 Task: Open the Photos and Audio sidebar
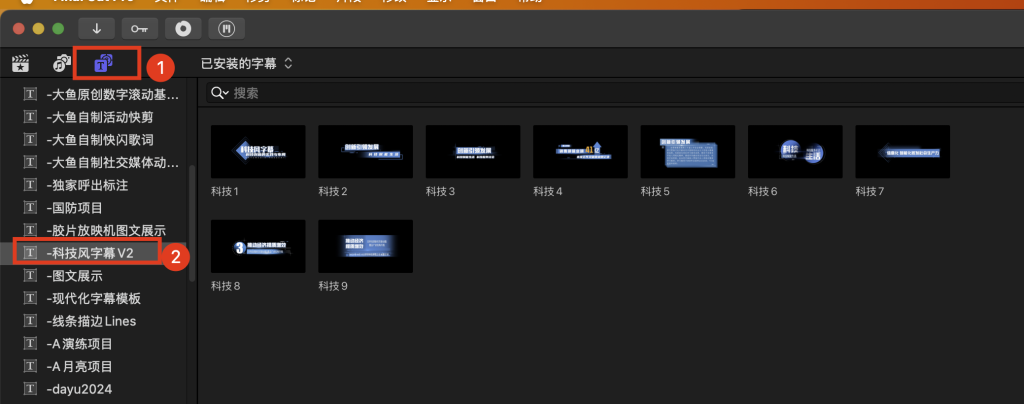point(62,64)
